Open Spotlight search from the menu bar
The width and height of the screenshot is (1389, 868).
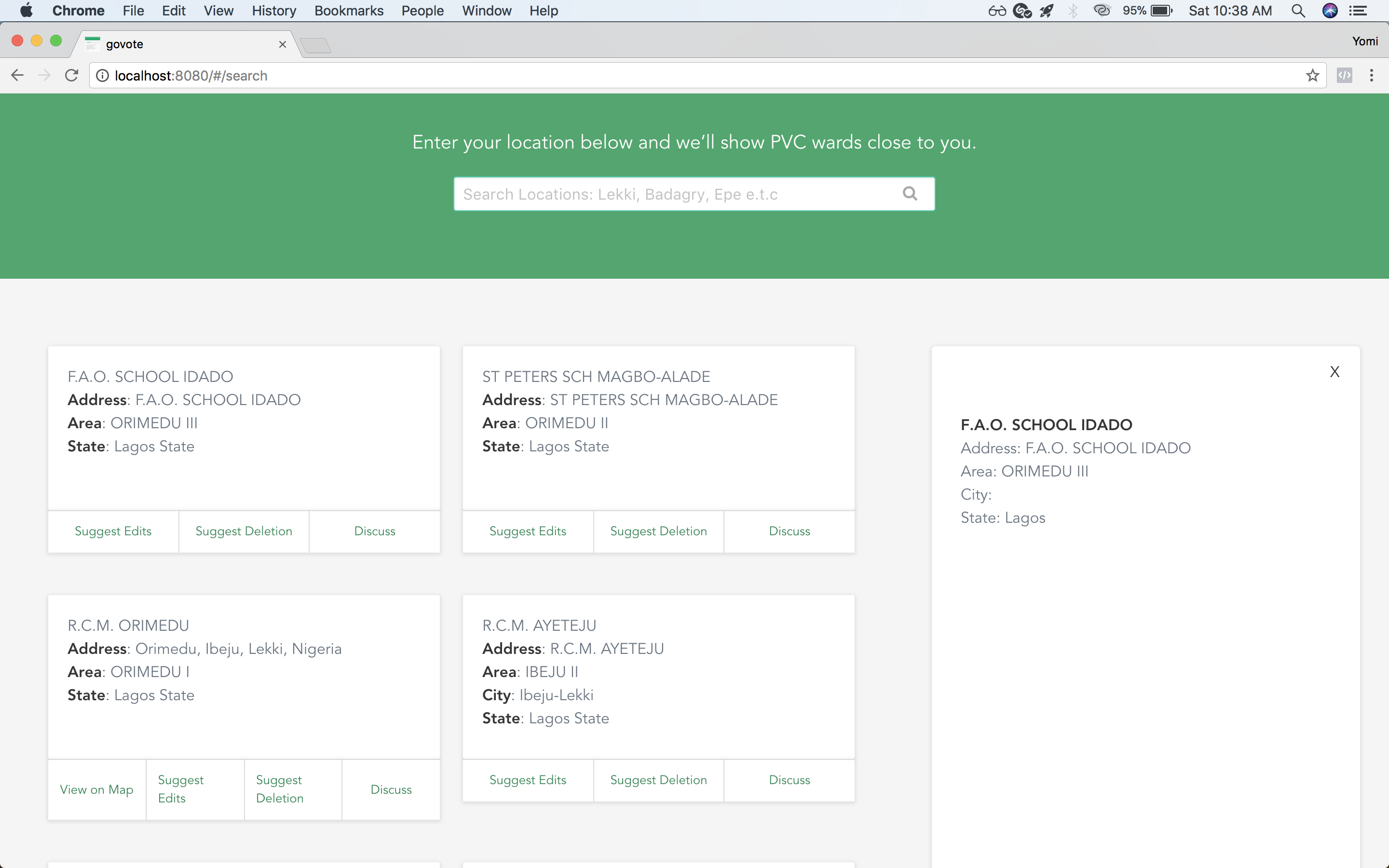click(x=1298, y=10)
